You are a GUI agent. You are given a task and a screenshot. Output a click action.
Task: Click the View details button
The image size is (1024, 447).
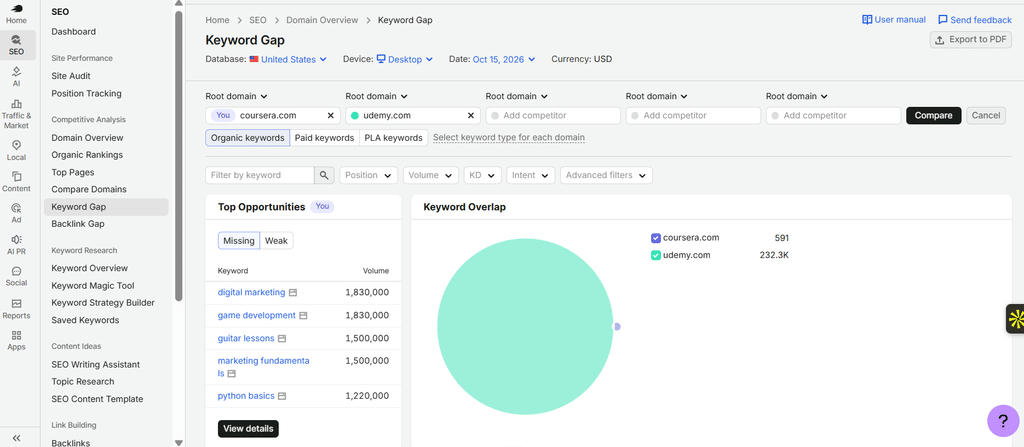point(248,429)
